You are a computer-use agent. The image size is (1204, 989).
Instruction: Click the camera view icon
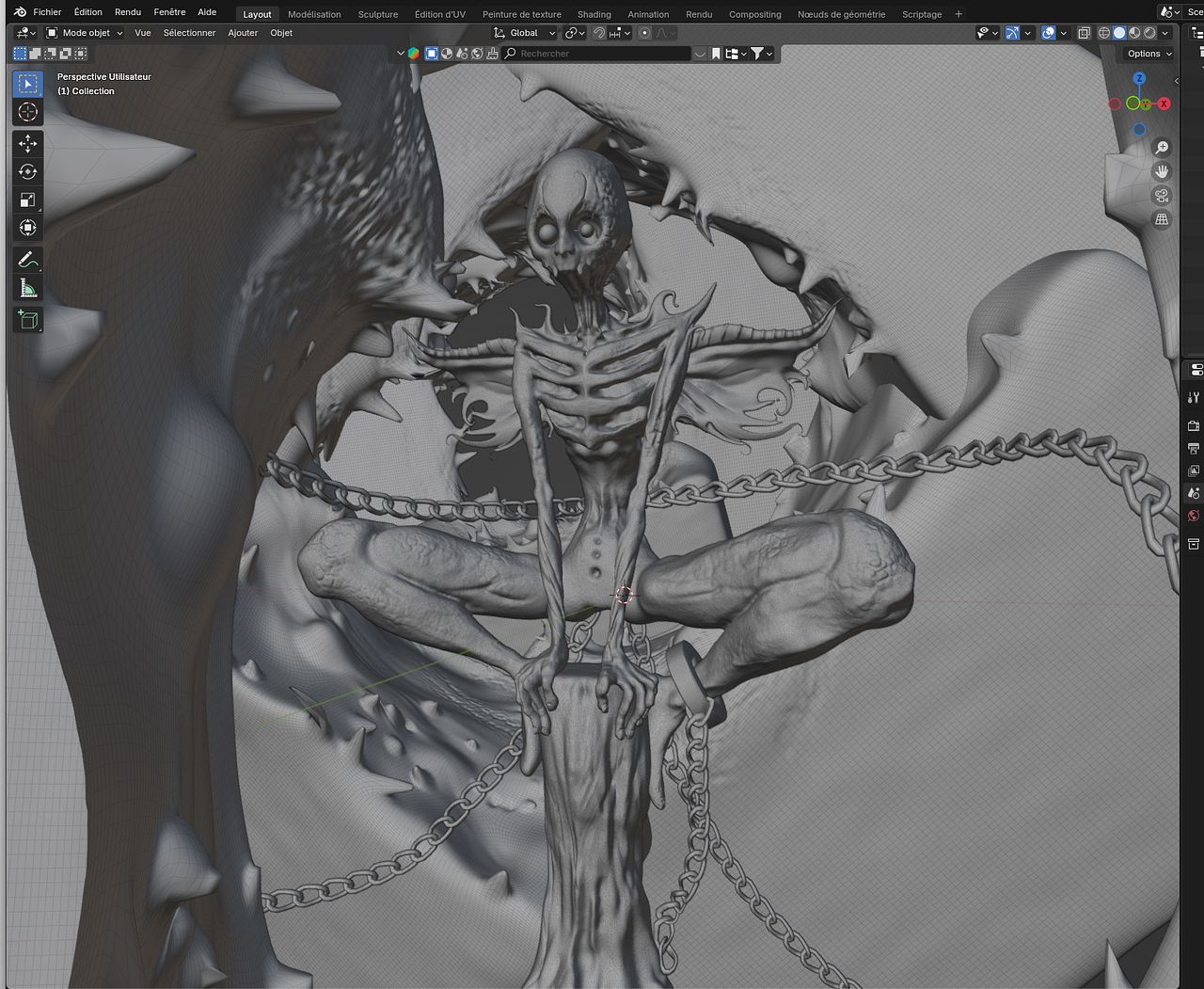[x=1162, y=196]
